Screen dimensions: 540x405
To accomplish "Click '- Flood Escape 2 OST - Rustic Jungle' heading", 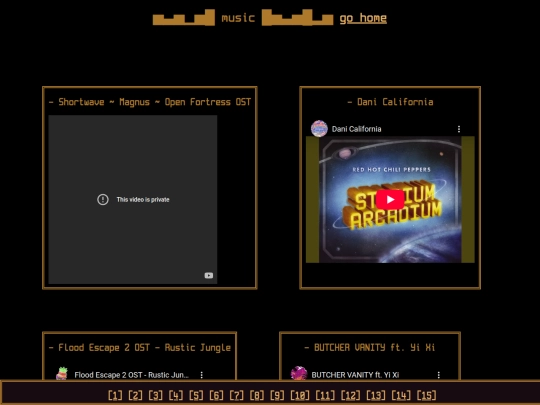I will [x=140, y=347].
